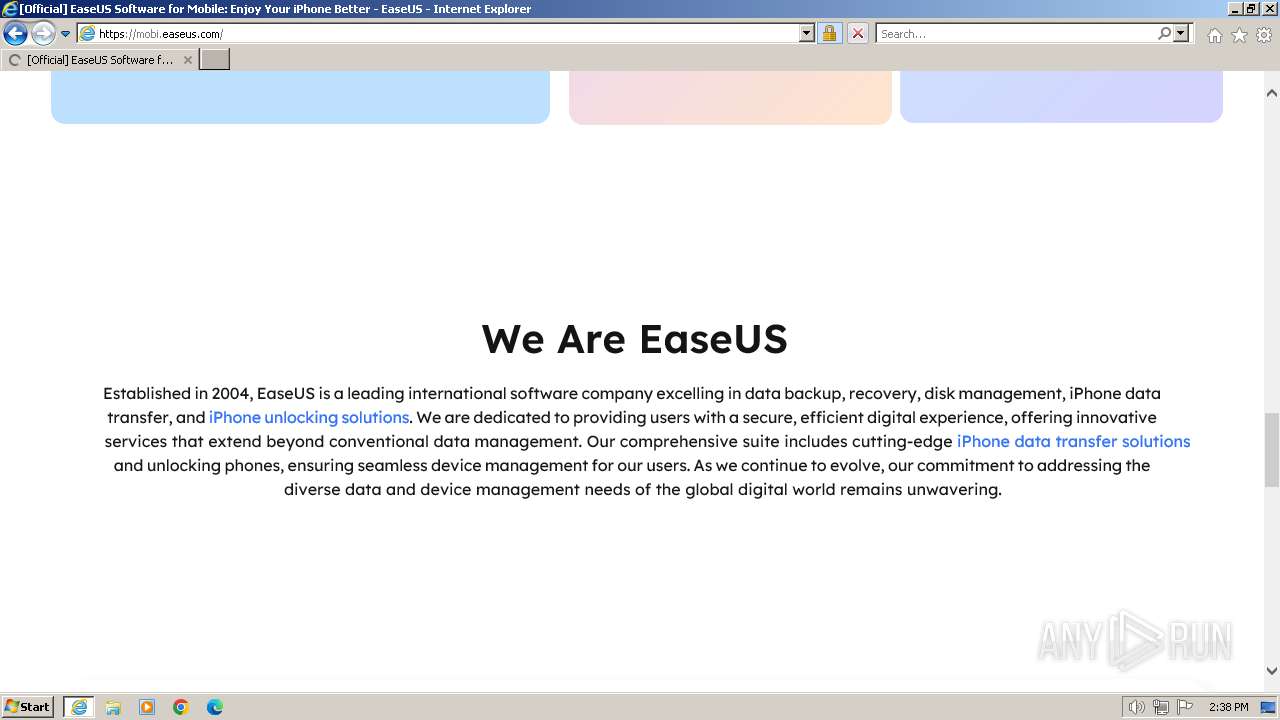
Task: Open the recent pages dropdown arrow
Action: [66, 34]
